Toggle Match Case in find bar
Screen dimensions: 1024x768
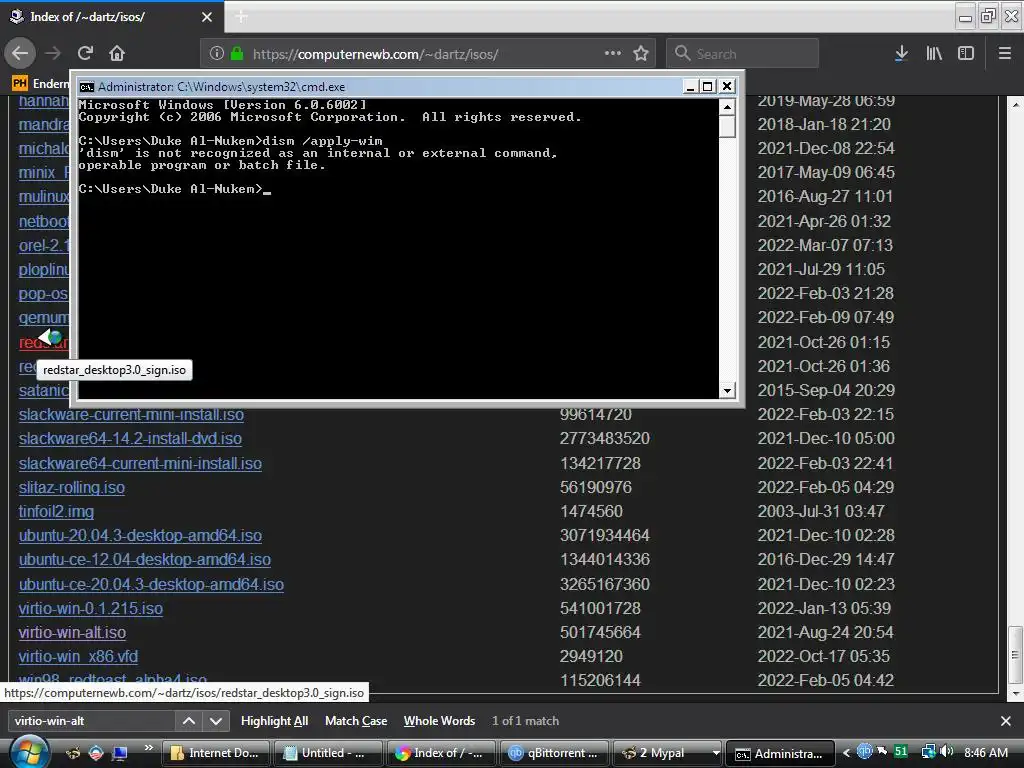(356, 721)
